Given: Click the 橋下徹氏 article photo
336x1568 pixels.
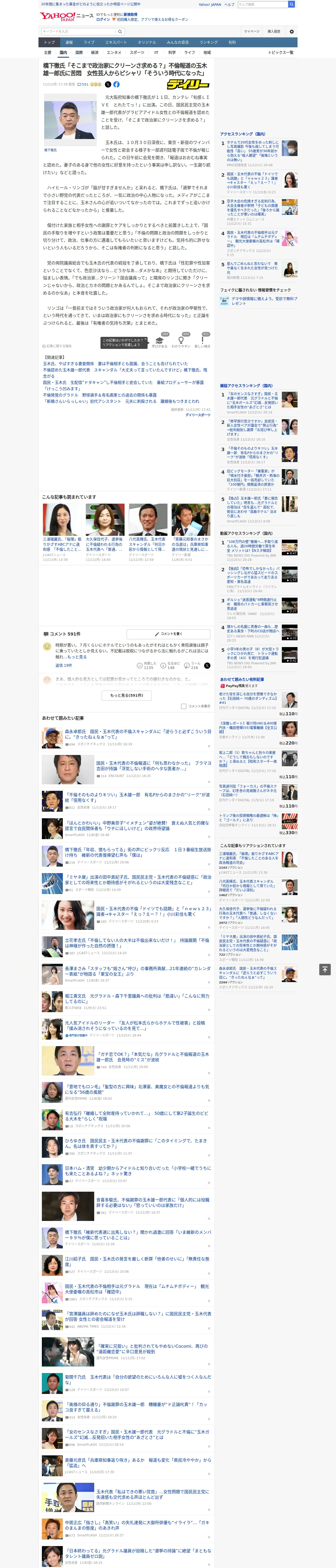Looking at the screenshot, I should click(x=70, y=120).
